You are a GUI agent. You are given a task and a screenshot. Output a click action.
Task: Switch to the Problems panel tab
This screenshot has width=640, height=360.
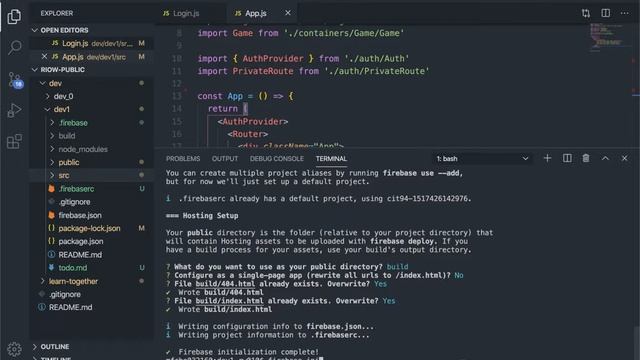(183, 158)
